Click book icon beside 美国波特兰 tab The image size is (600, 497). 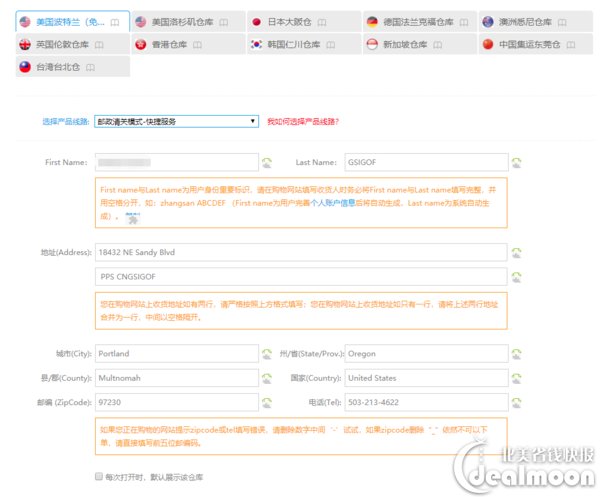click(x=114, y=22)
